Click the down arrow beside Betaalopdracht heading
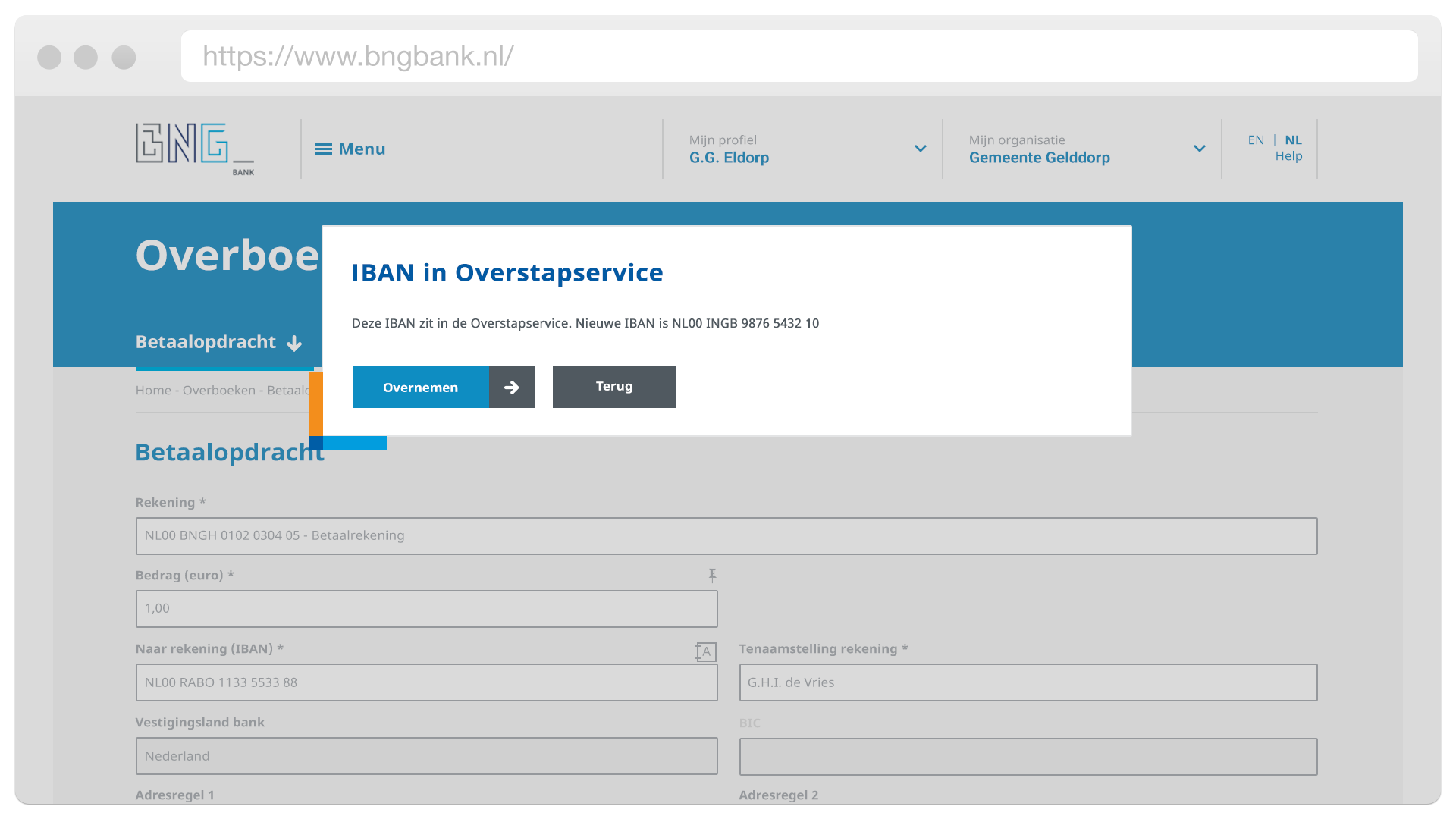The width and height of the screenshot is (1456, 819). coord(294,343)
